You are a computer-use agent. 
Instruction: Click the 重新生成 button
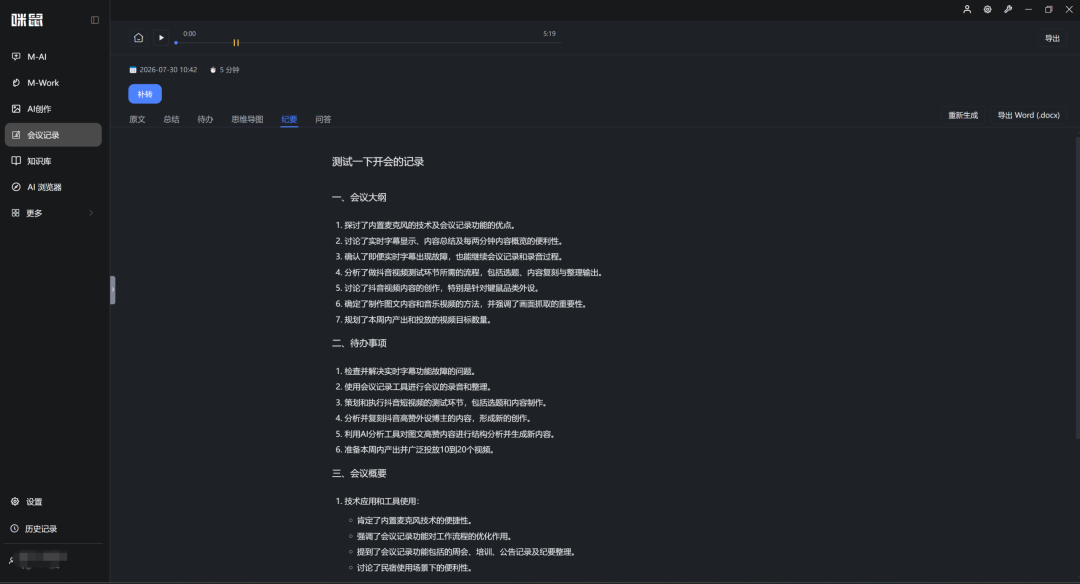tap(963, 116)
